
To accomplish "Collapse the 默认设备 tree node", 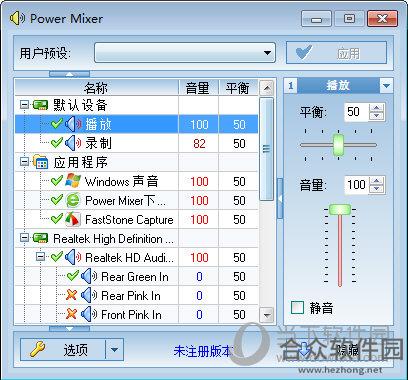I will click(24, 105).
